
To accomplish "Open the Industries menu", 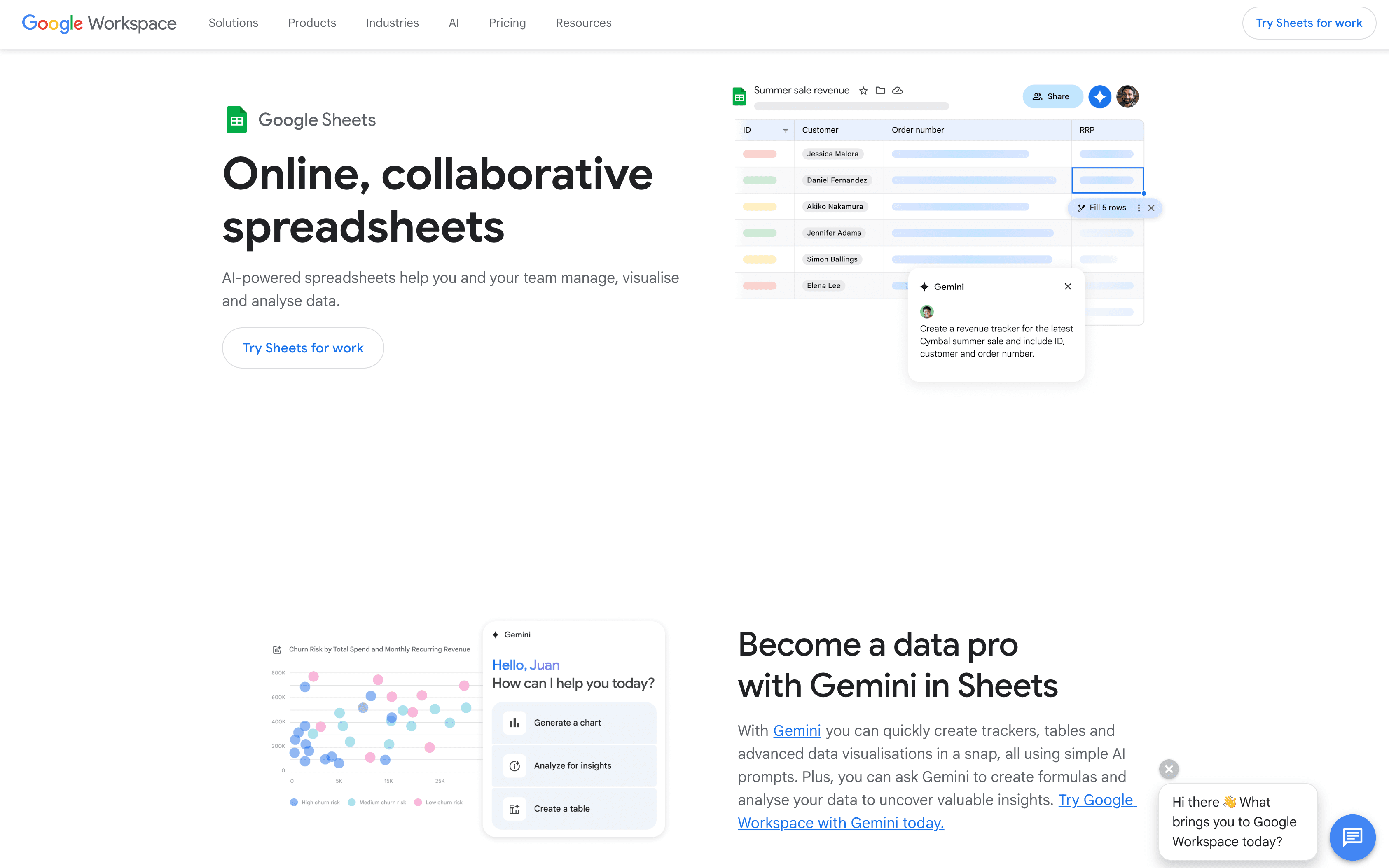I will [x=392, y=23].
